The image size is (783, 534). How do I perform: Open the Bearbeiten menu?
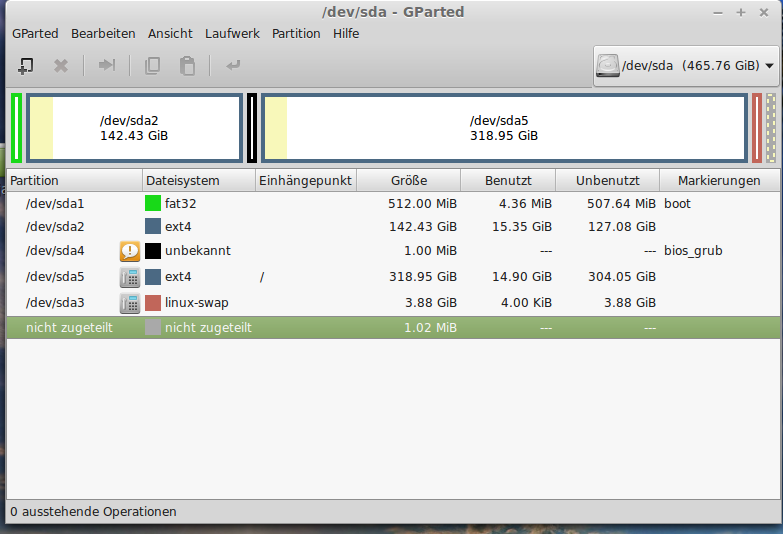103,33
